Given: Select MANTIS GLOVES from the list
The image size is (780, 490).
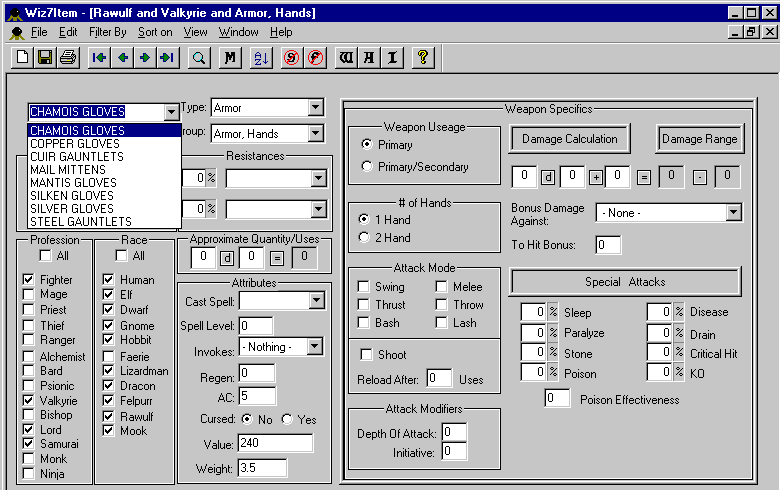Looking at the screenshot, I should coord(104,183).
